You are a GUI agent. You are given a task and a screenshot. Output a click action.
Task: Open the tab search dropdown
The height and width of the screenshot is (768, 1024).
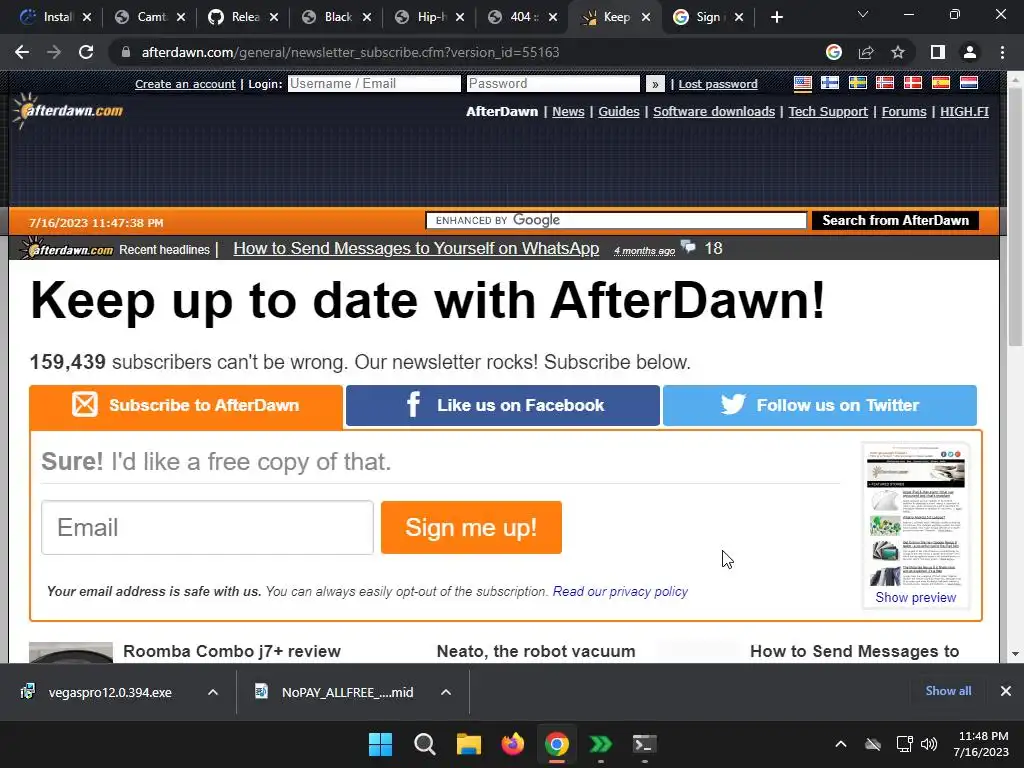click(863, 14)
